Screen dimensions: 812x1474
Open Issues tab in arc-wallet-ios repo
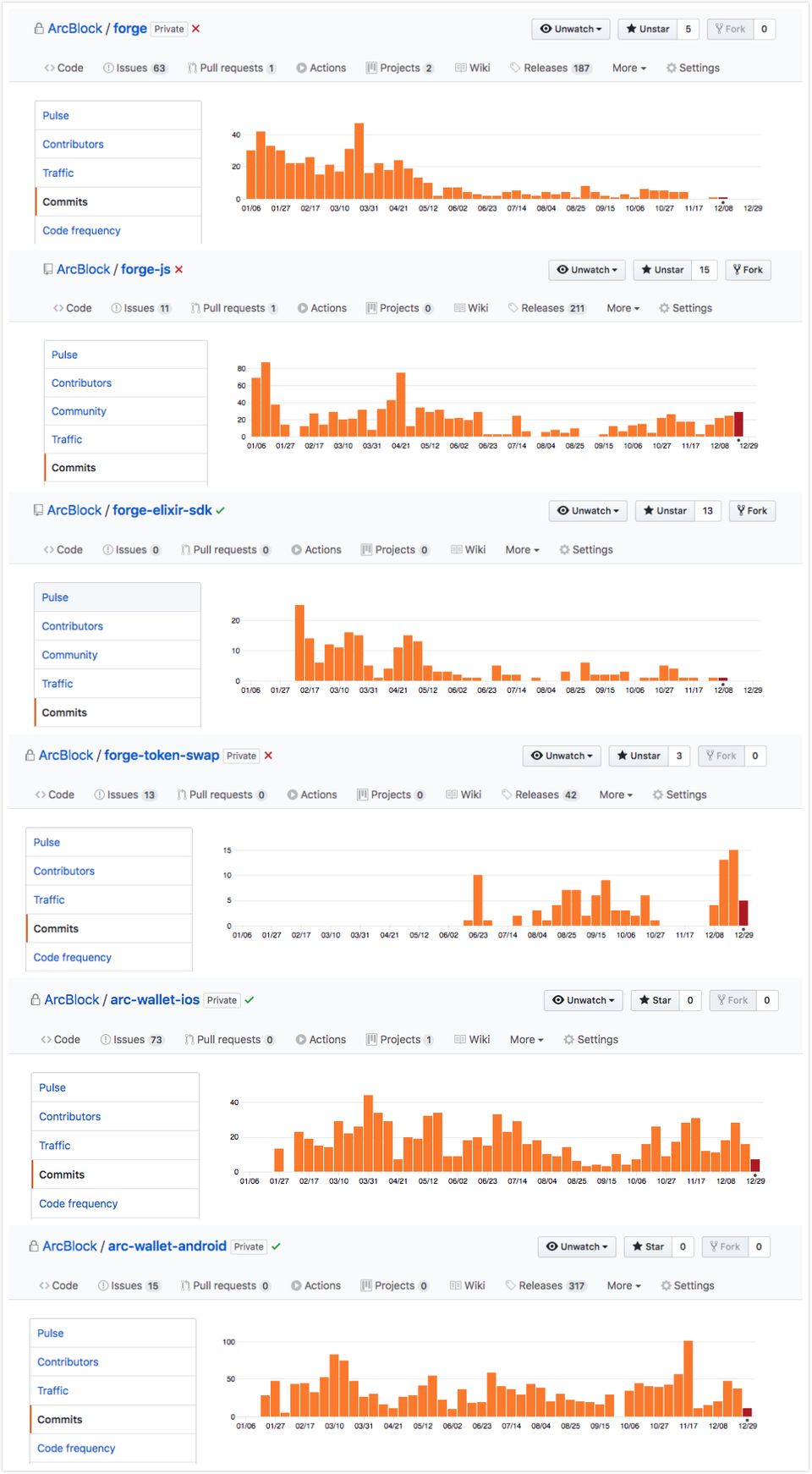click(131, 1039)
